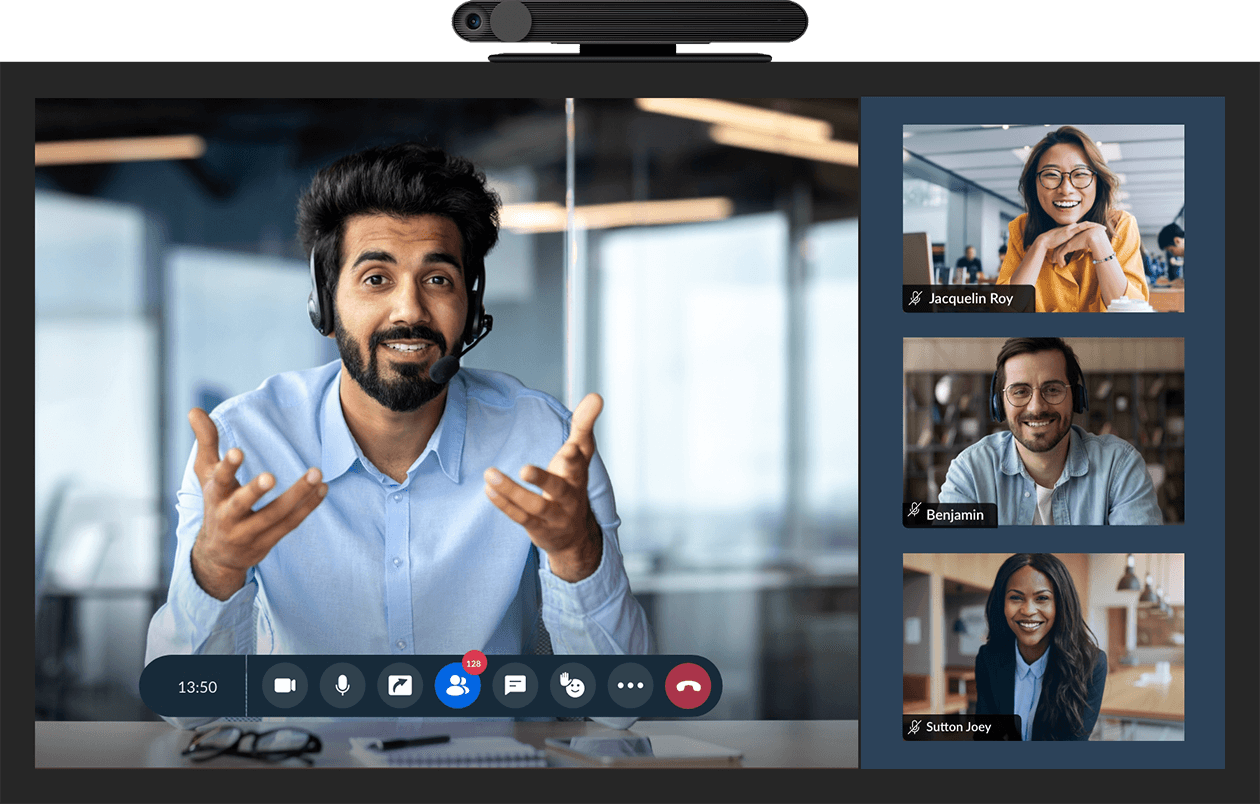This screenshot has height=804, width=1260.
Task: Open the chat panel
Action: (x=515, y=685)
